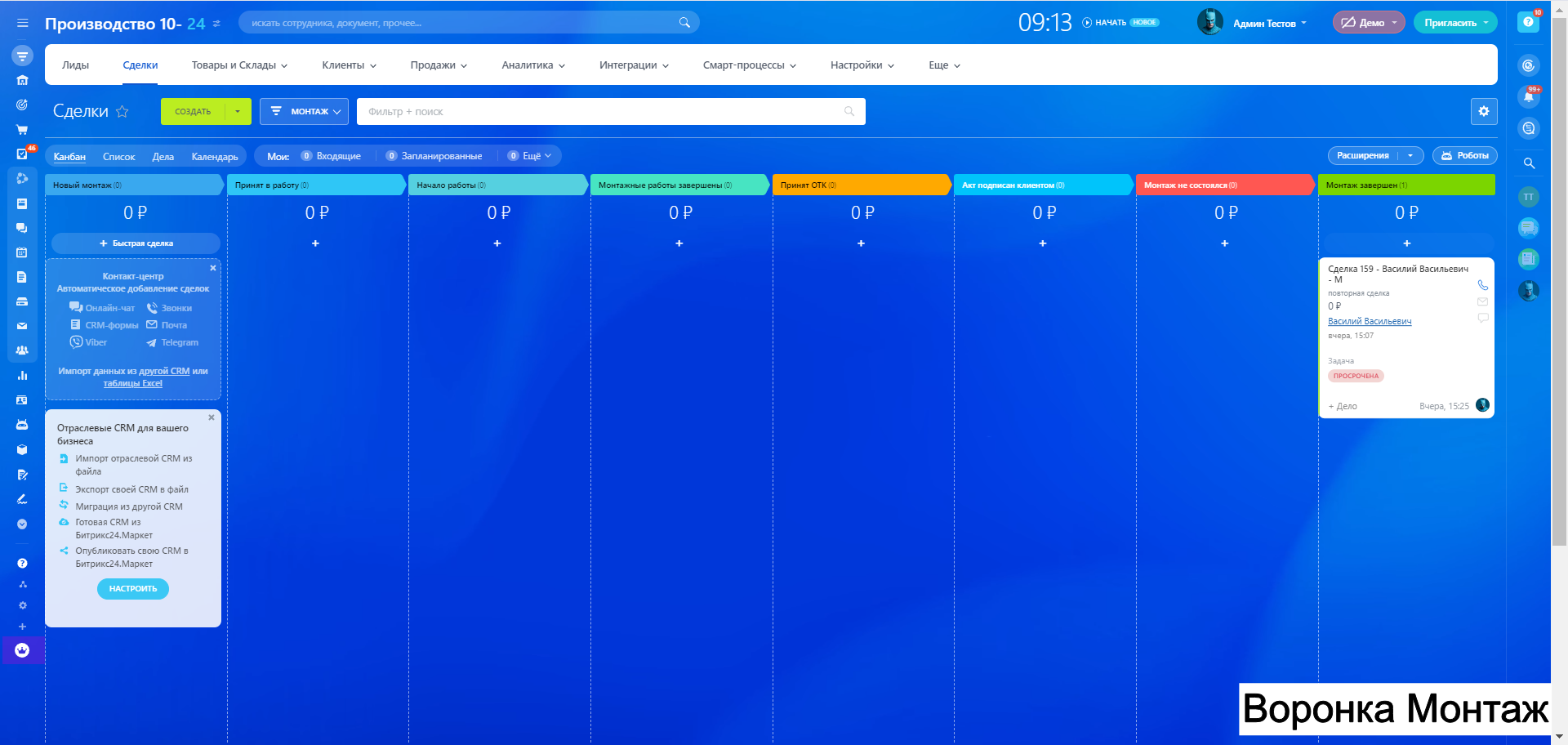
Task: Open the Смарт-процессы menu
Action: (x=749, y=65)
